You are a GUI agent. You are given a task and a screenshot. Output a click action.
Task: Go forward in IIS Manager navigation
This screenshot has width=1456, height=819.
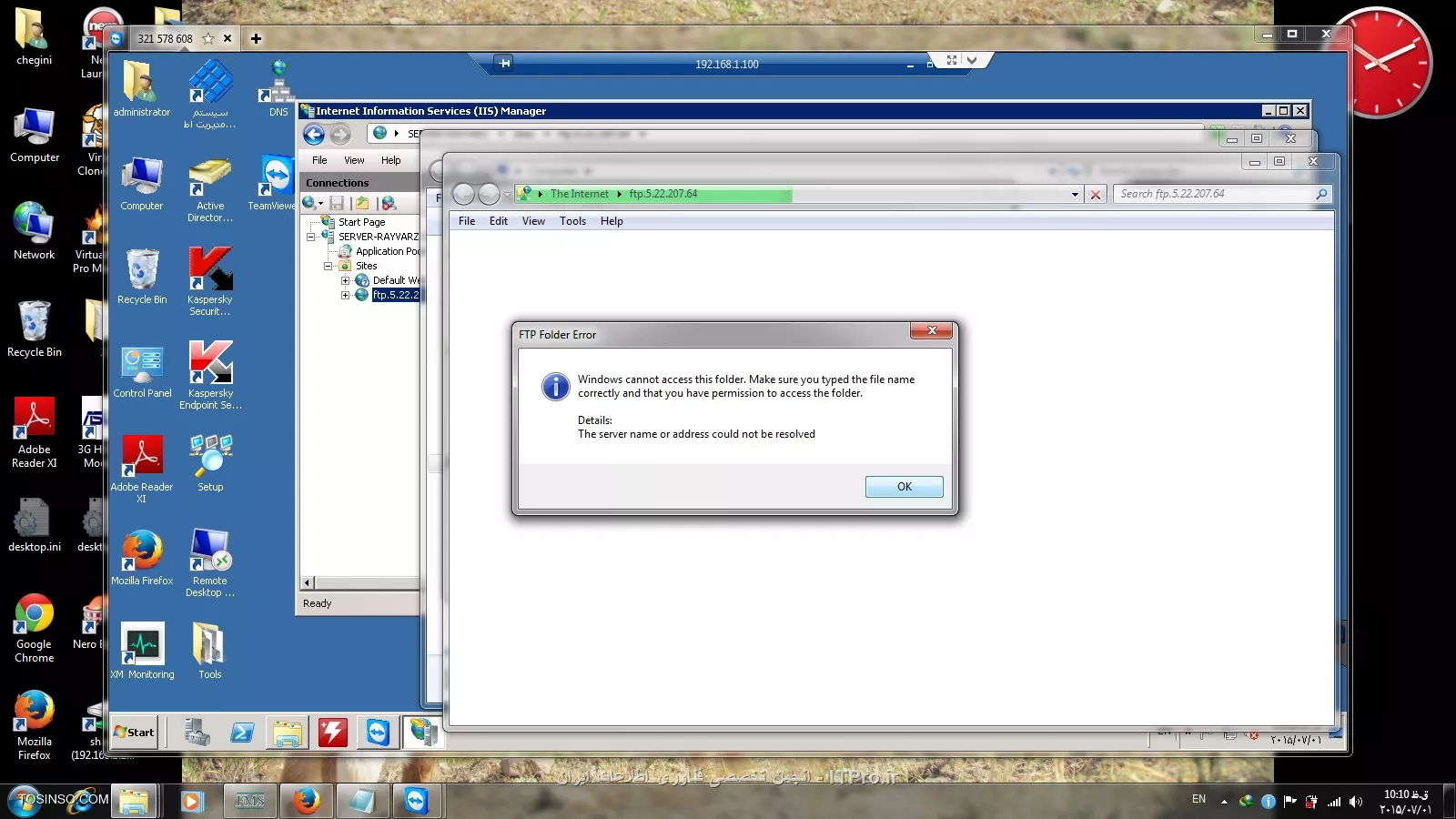click(339, 135)
